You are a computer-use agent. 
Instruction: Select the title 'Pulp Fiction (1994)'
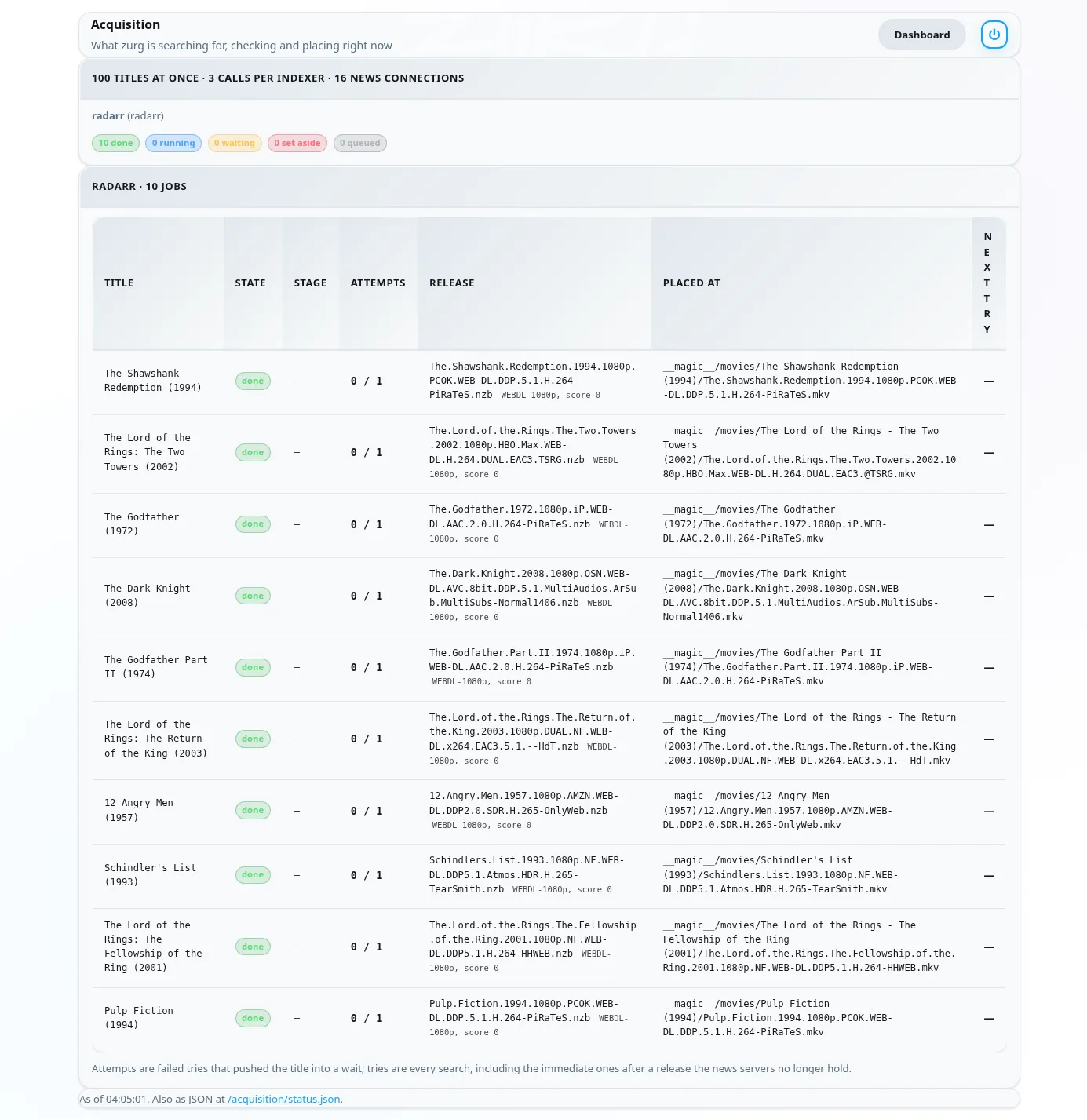139,1018
